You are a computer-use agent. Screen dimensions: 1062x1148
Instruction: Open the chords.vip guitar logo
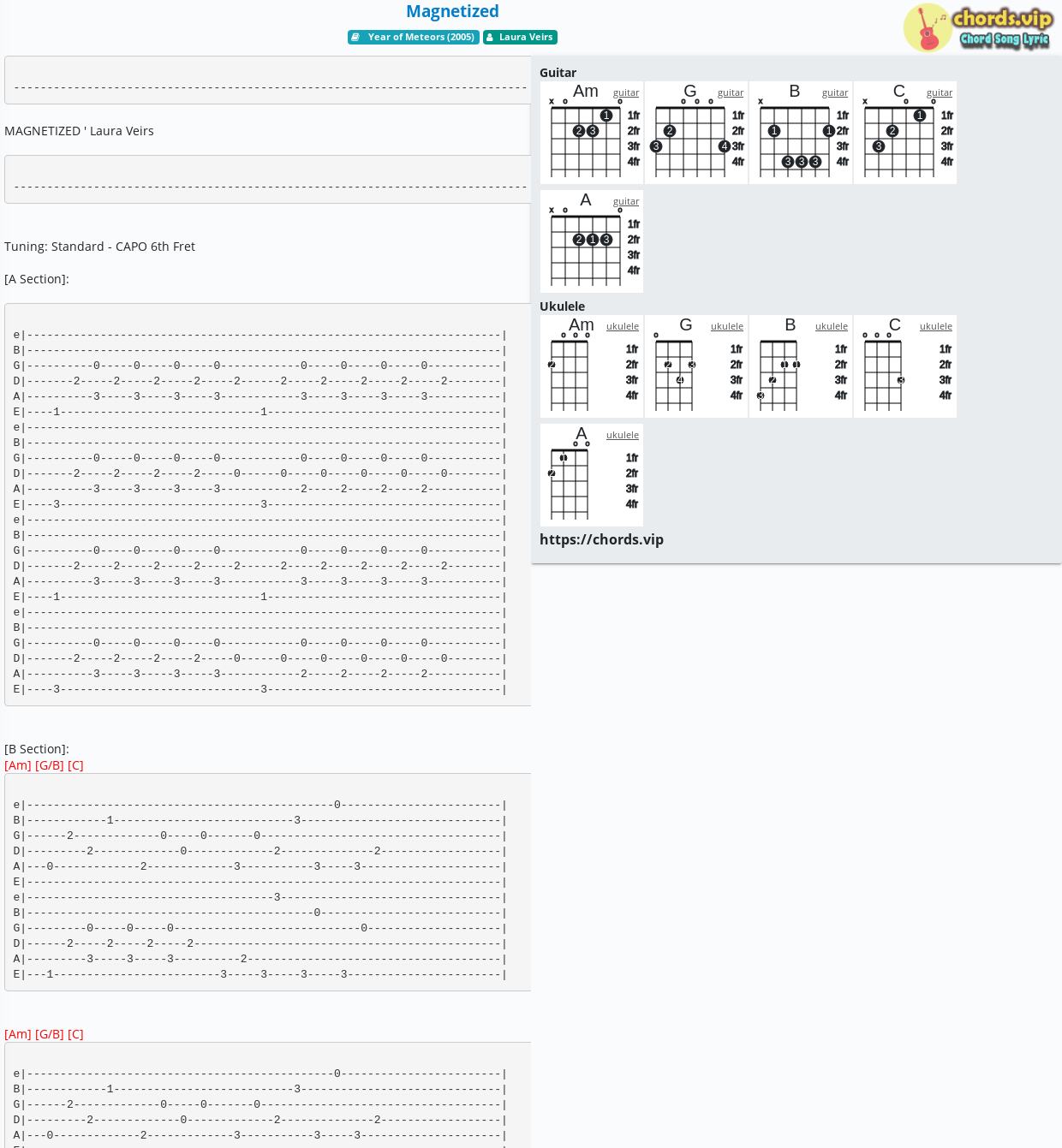click(977, 28)
